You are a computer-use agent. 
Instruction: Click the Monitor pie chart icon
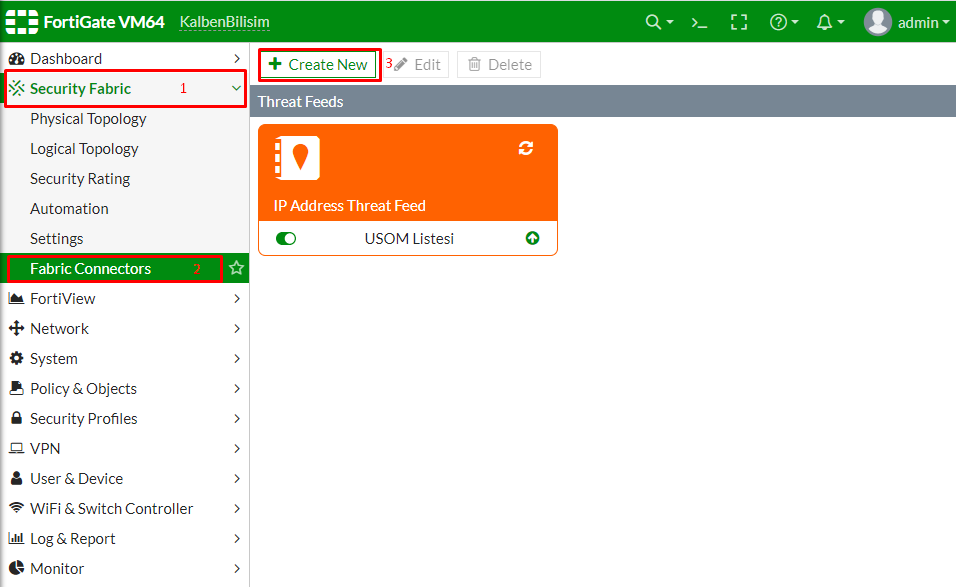[16, 567]
